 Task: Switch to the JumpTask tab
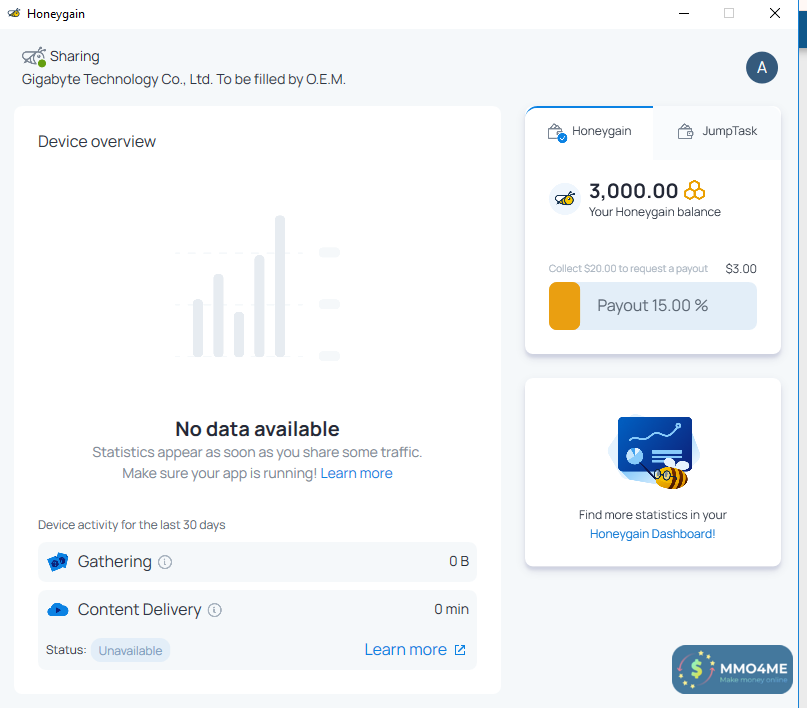(718, 132)
